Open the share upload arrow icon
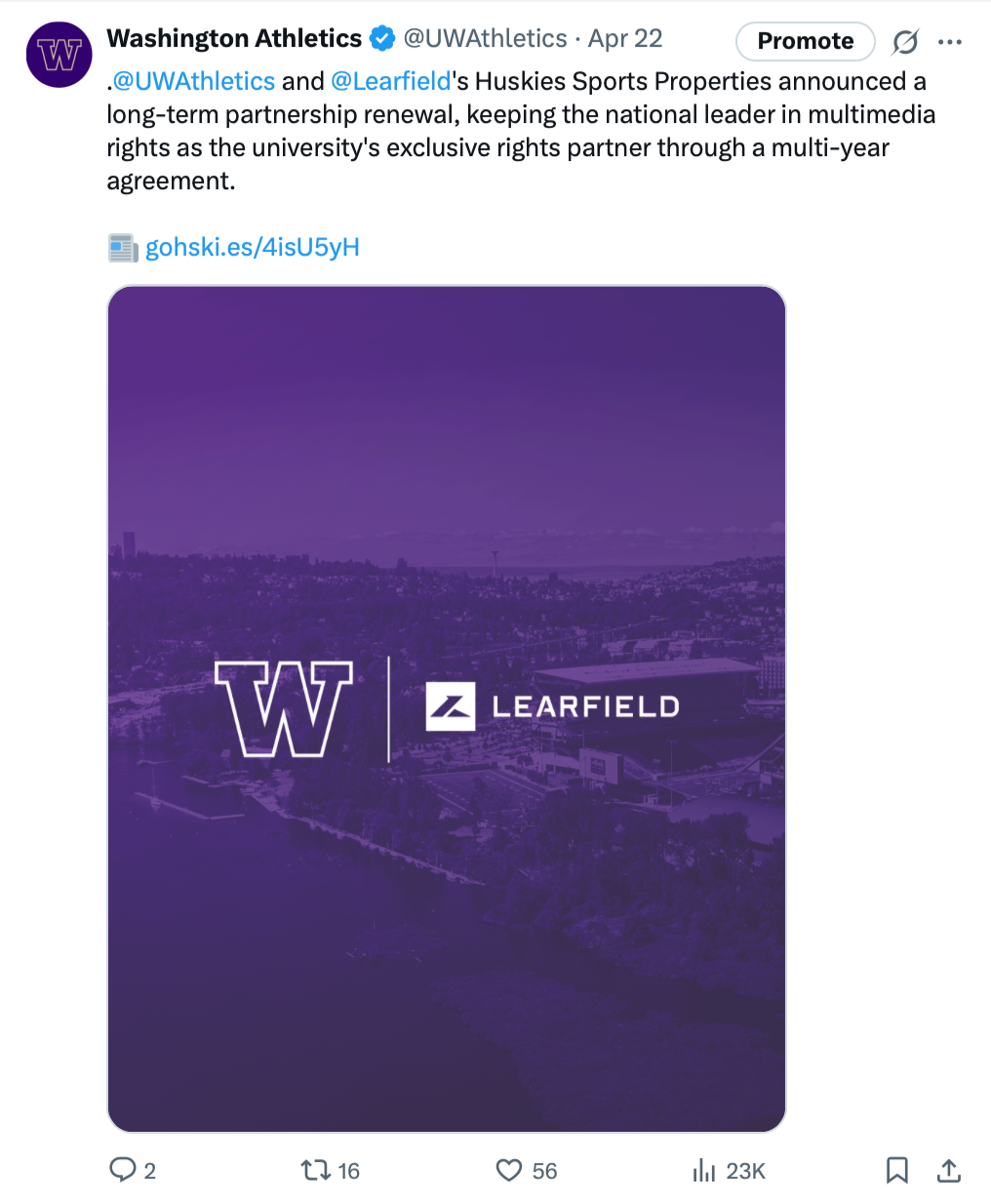 [x=949, y=1170]
